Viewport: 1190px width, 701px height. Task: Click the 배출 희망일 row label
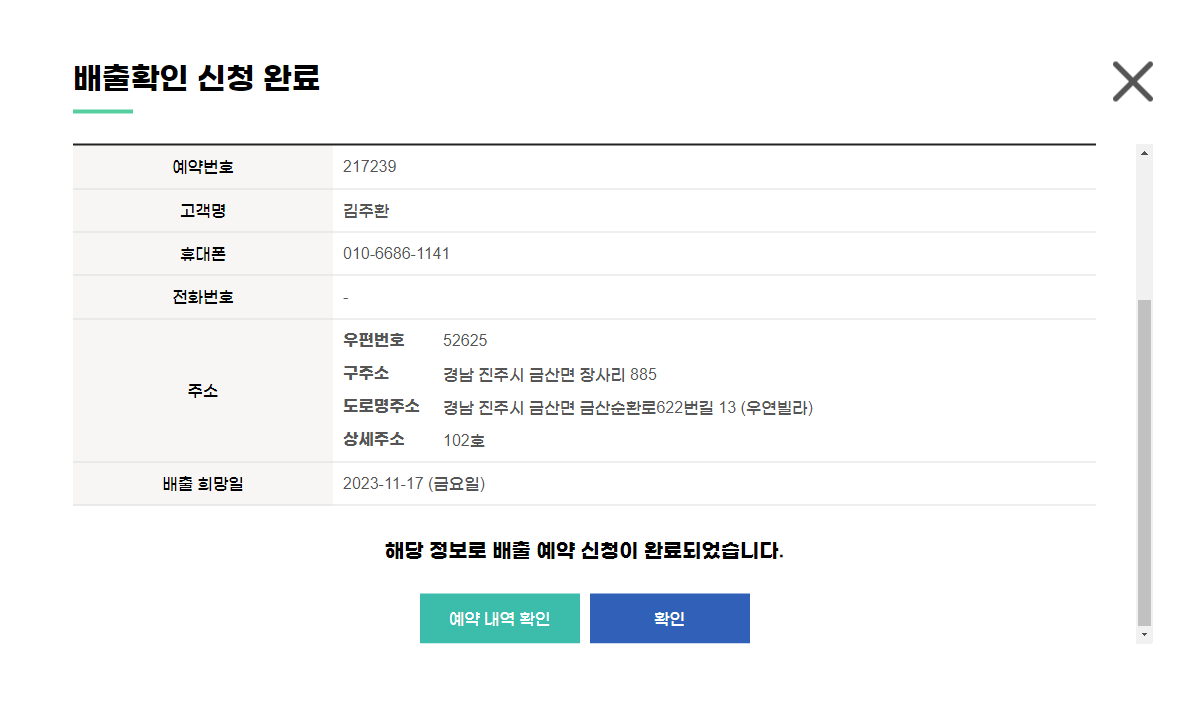coord(203,484)
